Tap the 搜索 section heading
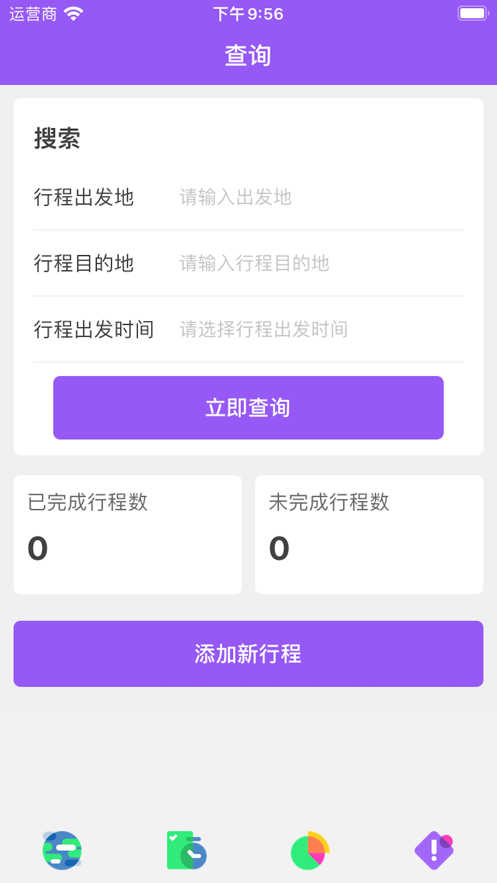This screenshot has width=497, height=883. pos(57,138)
